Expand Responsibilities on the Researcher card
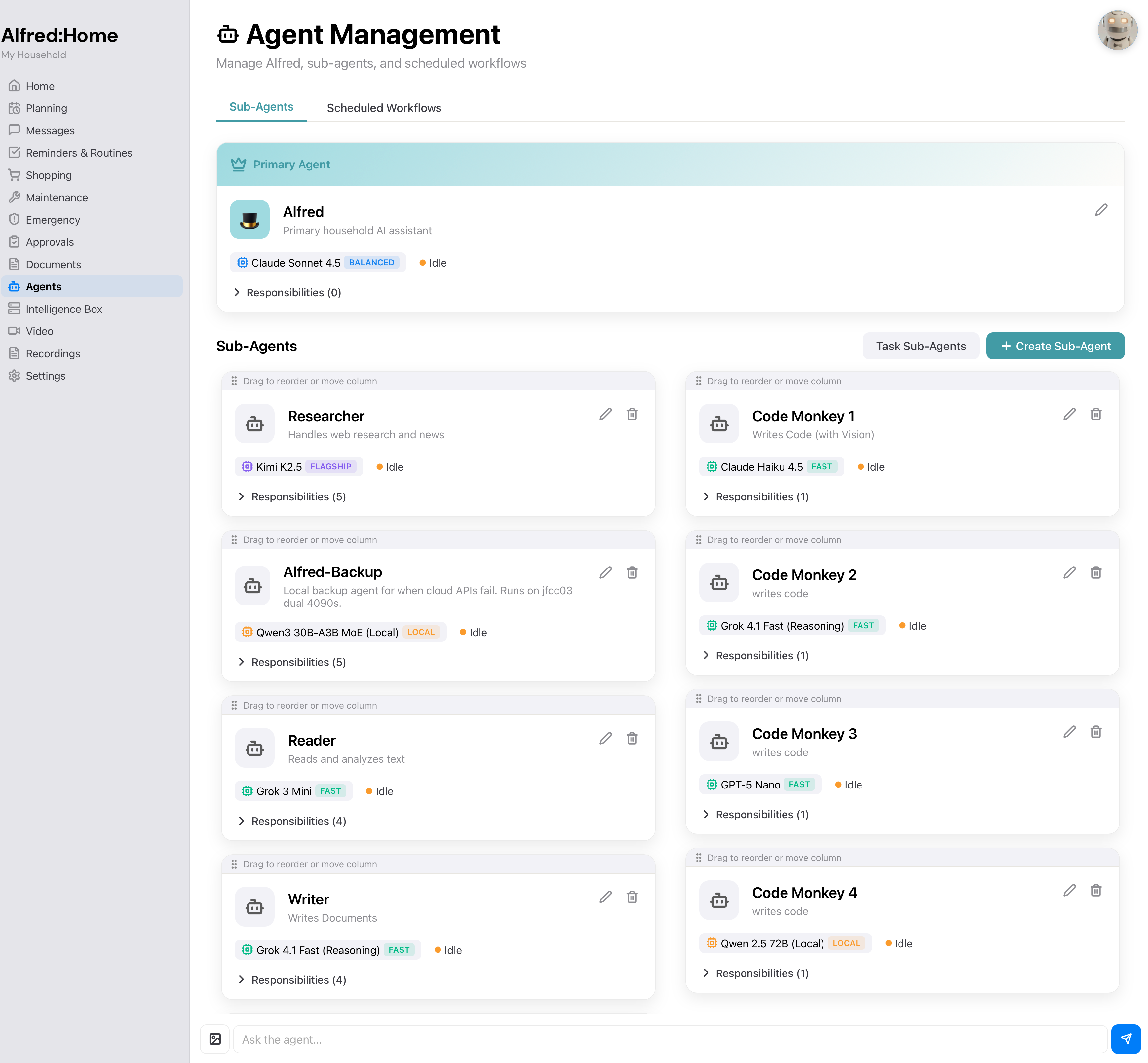The image size is (1148, 1063). tap(292, 496)
